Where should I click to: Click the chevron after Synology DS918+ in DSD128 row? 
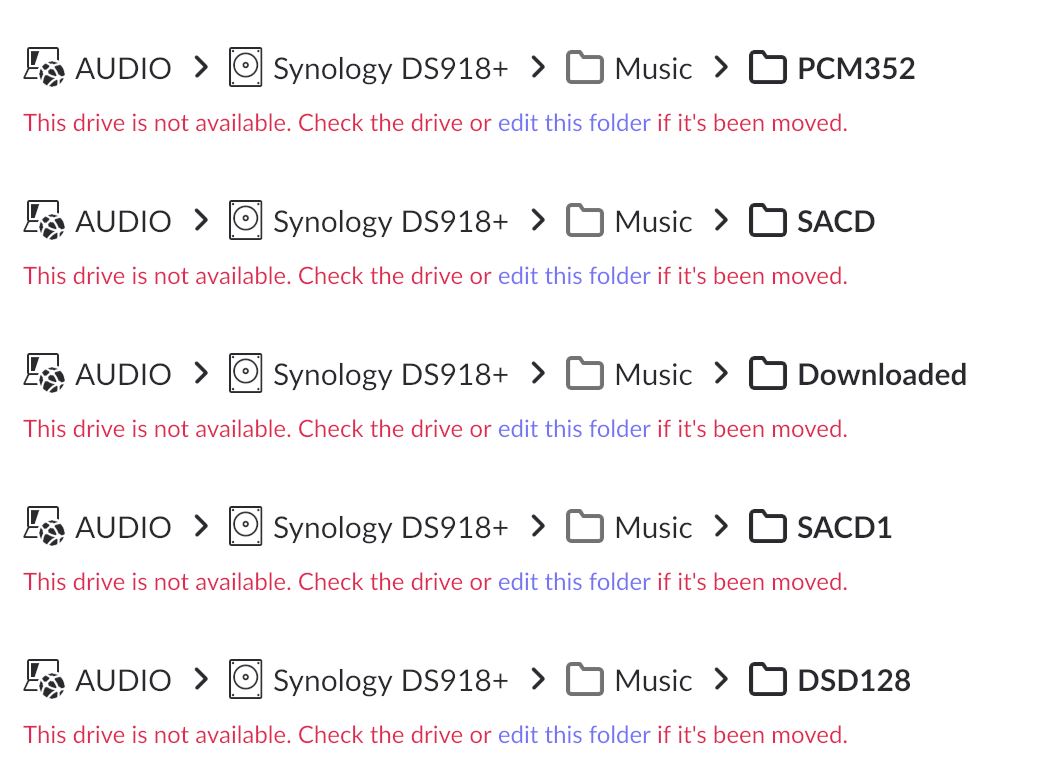(x=538, y=680)
